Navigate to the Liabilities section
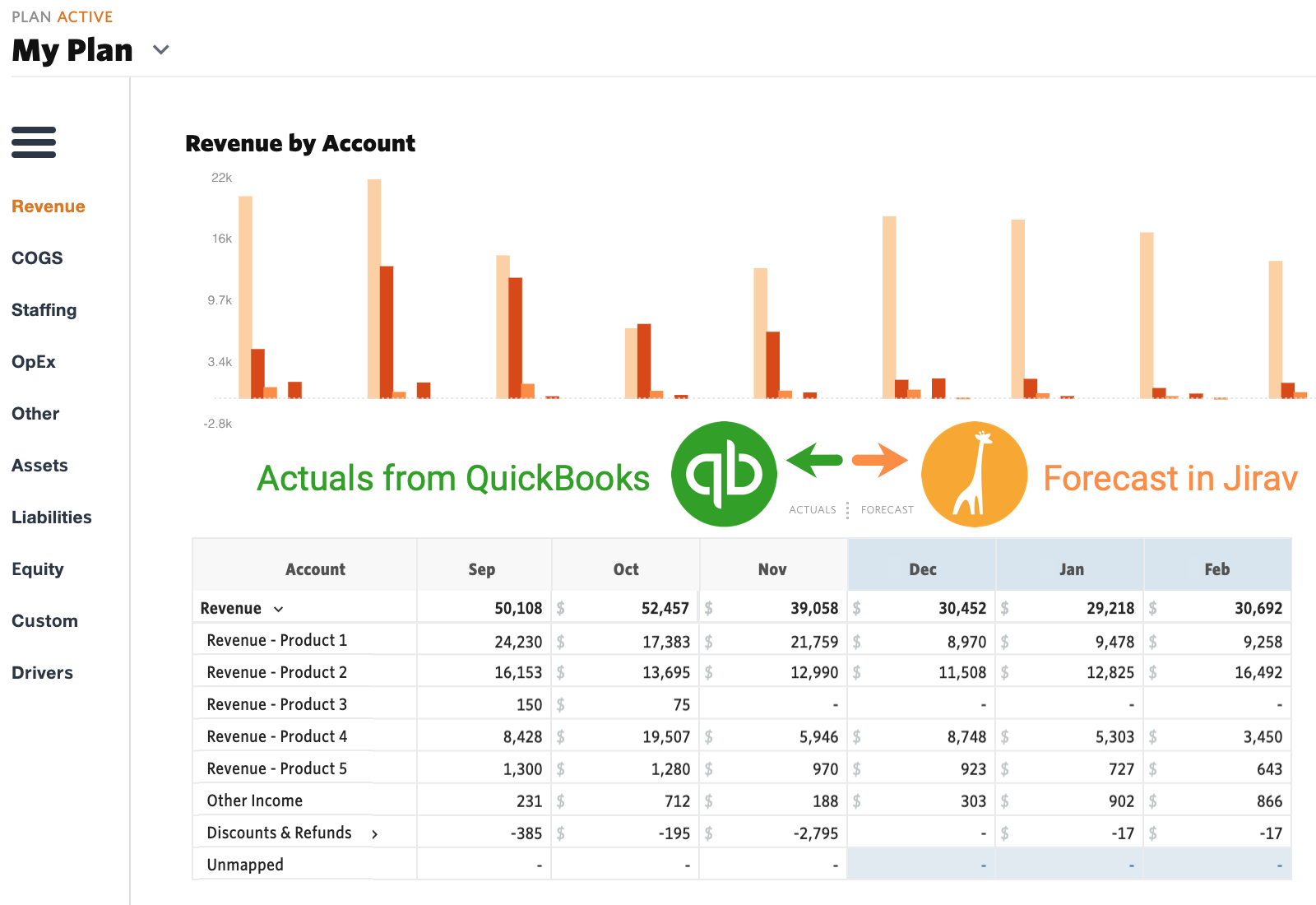This screenshot has height=905, width=1316. click(51, 517)
